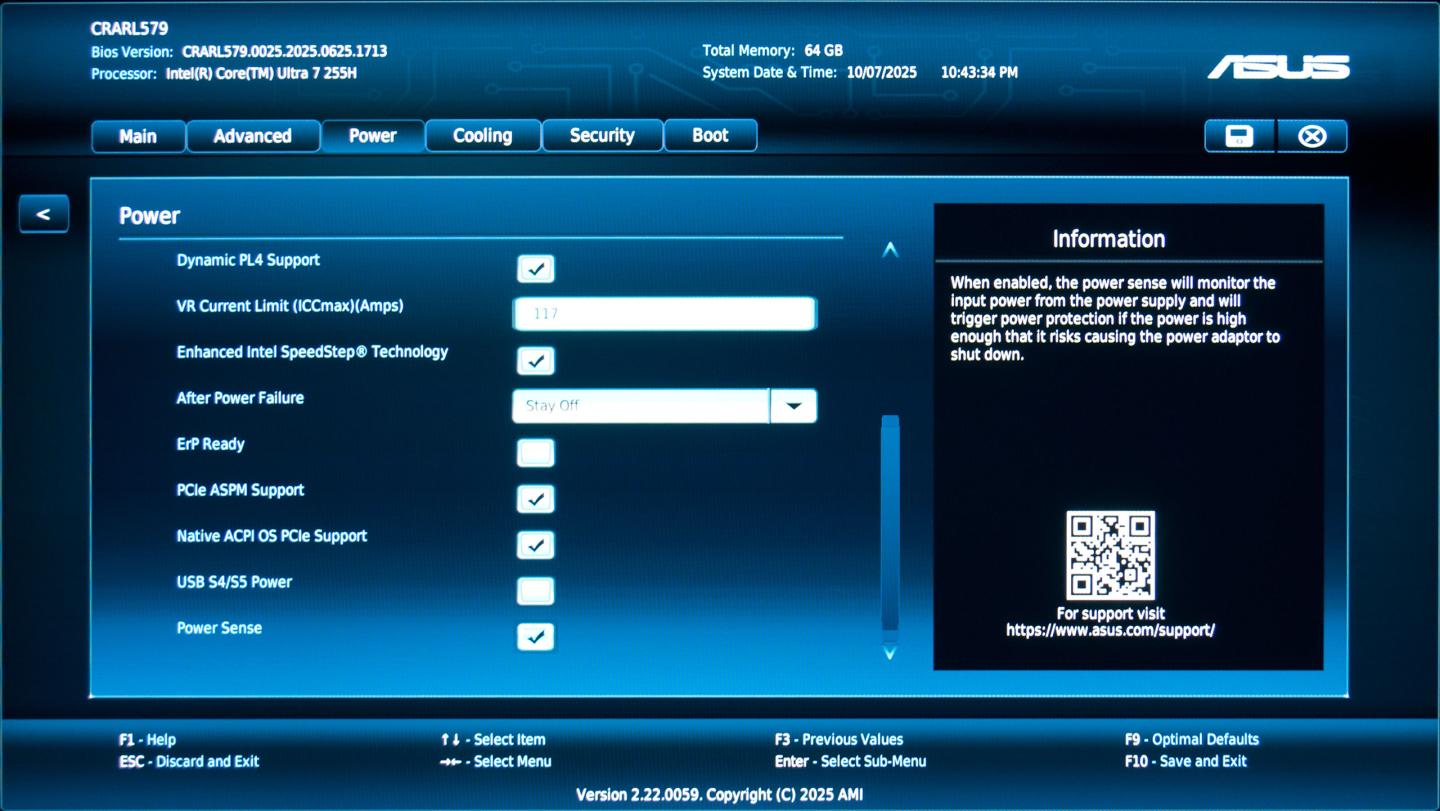Click F10 - Save and Exit
The width and height of the screenshot is (1440, 811).
coord(1186,762)
